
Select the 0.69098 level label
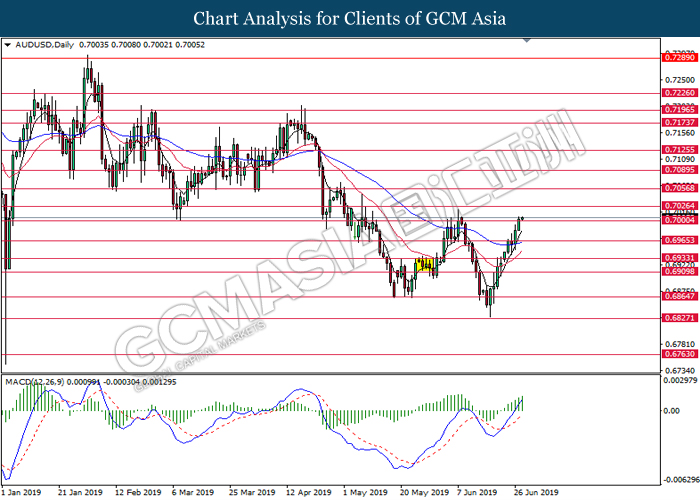point(680,271)
